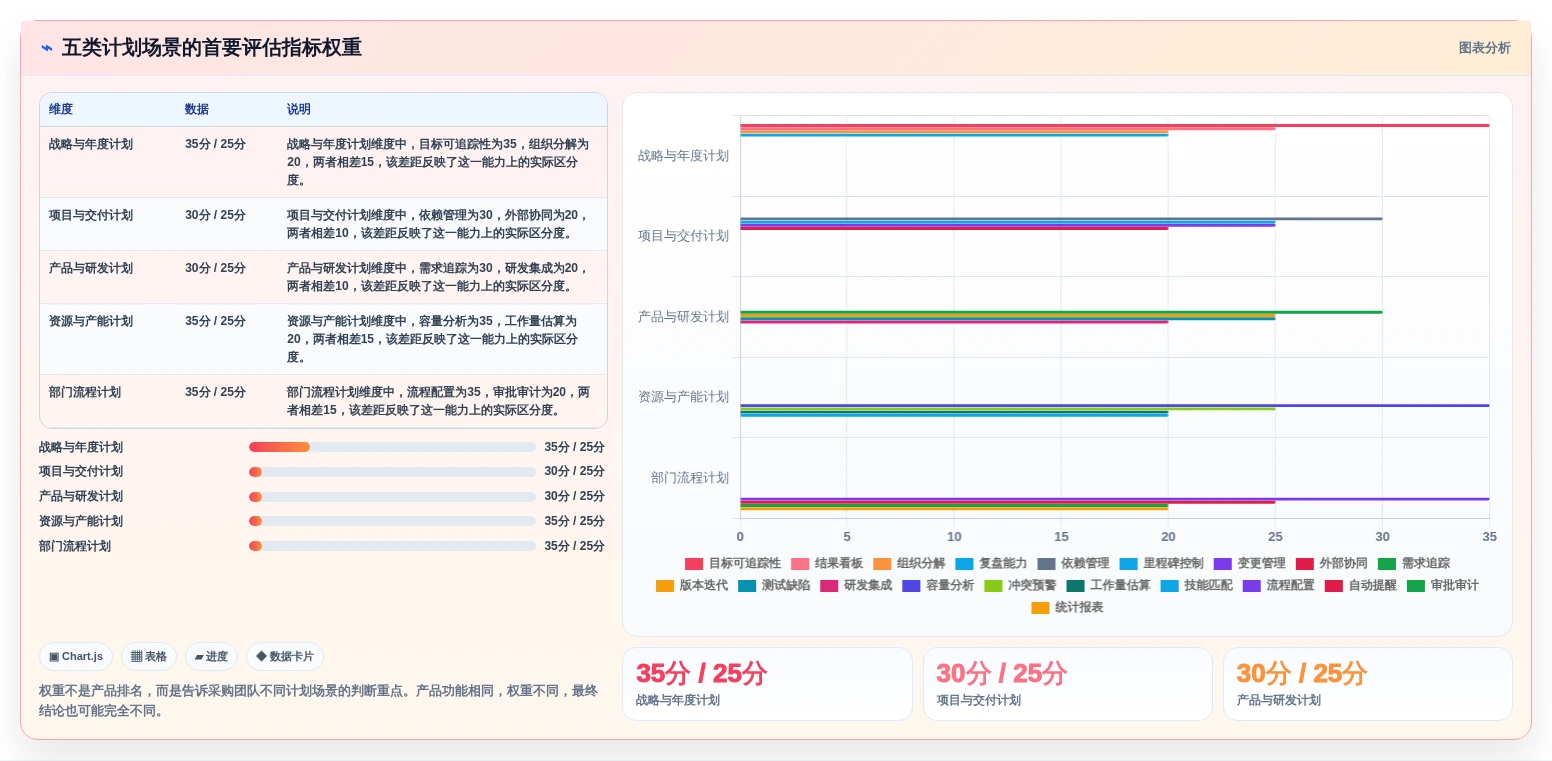Toggle 里程碑控制 legend item
This screenshot has height=761, width=1552.
click(x=1161, y=564)
